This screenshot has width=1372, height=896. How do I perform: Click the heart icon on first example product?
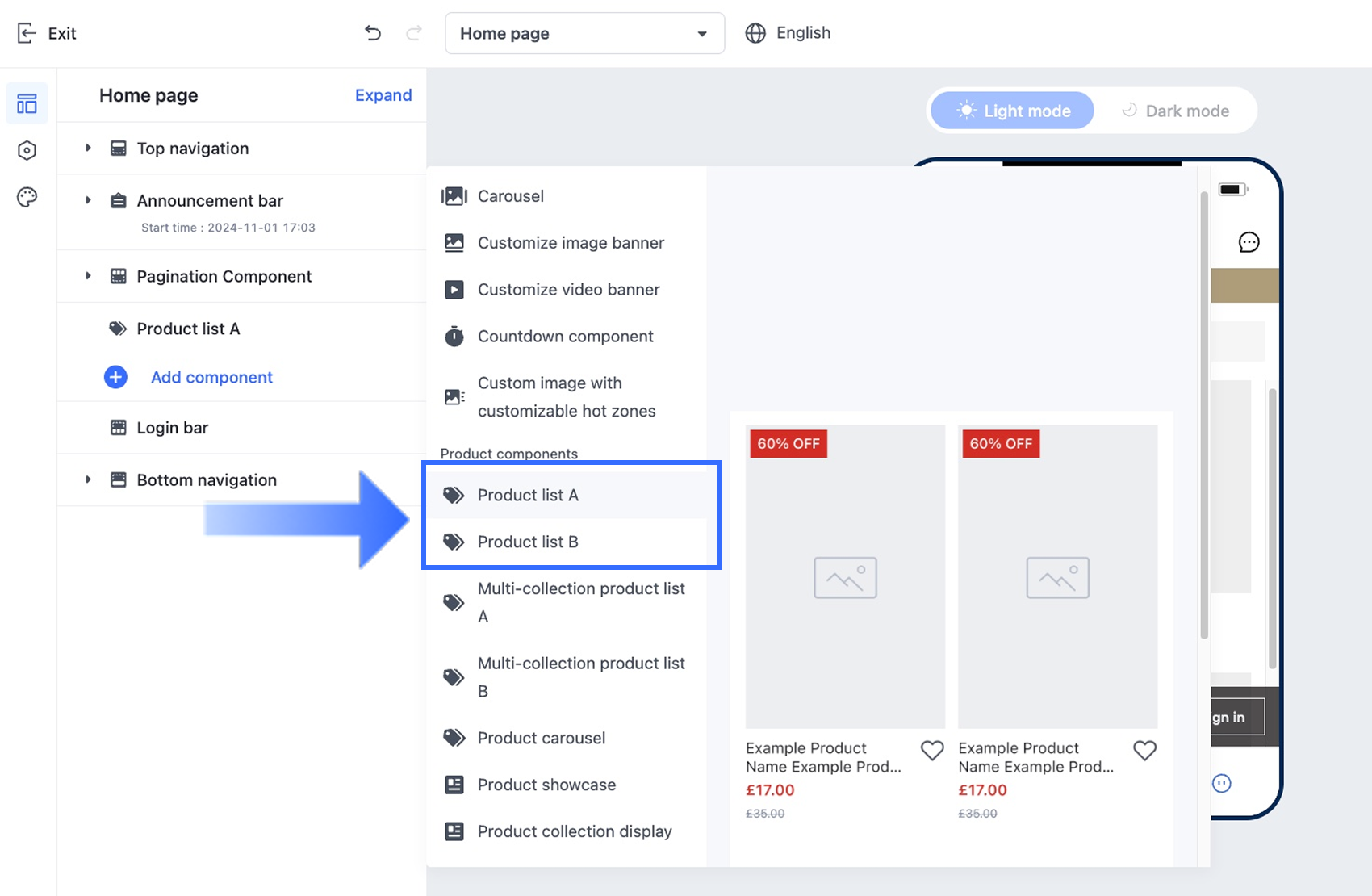932,751
